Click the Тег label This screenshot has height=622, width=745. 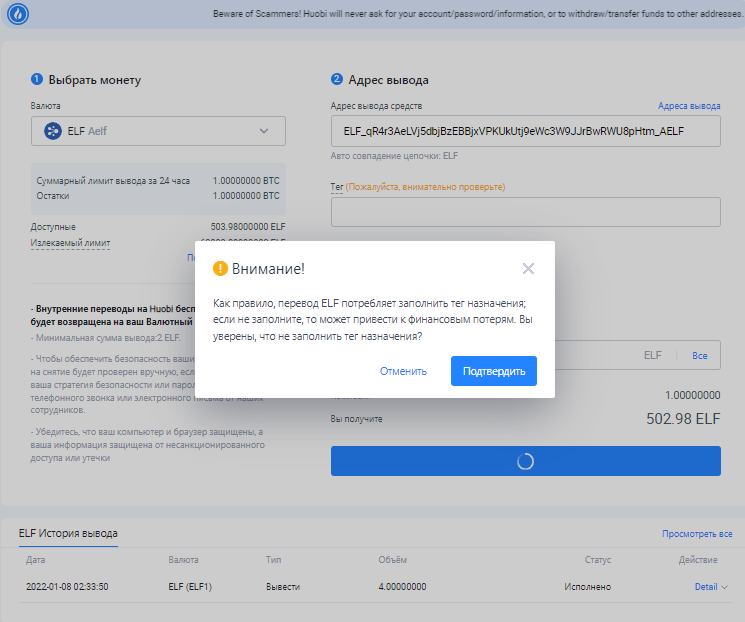click(336, 187)
